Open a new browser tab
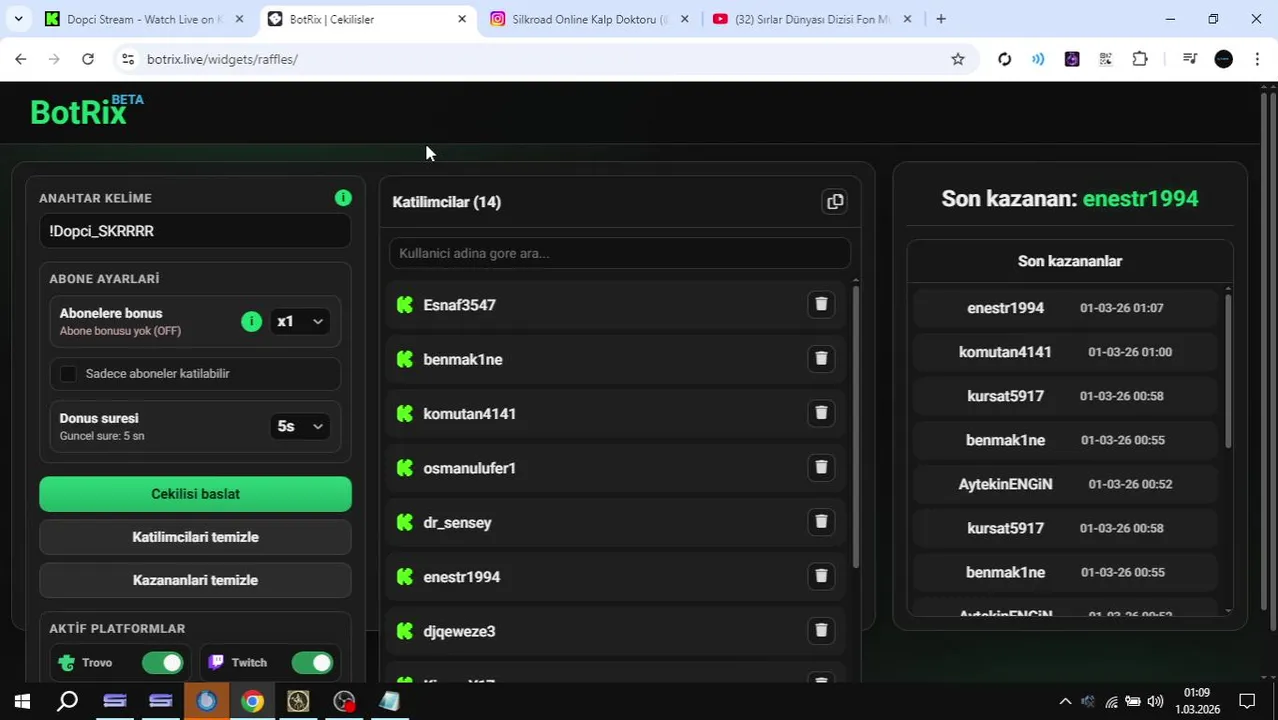The height and width of the screenshot is (720, 1278). [x=941, y=19]
